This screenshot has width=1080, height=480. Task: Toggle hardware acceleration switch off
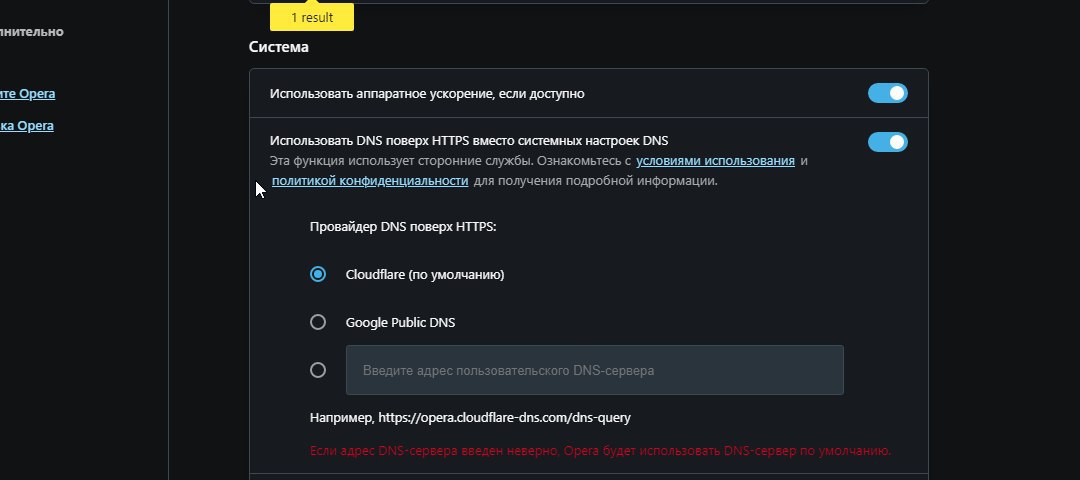tap(887, 93)
